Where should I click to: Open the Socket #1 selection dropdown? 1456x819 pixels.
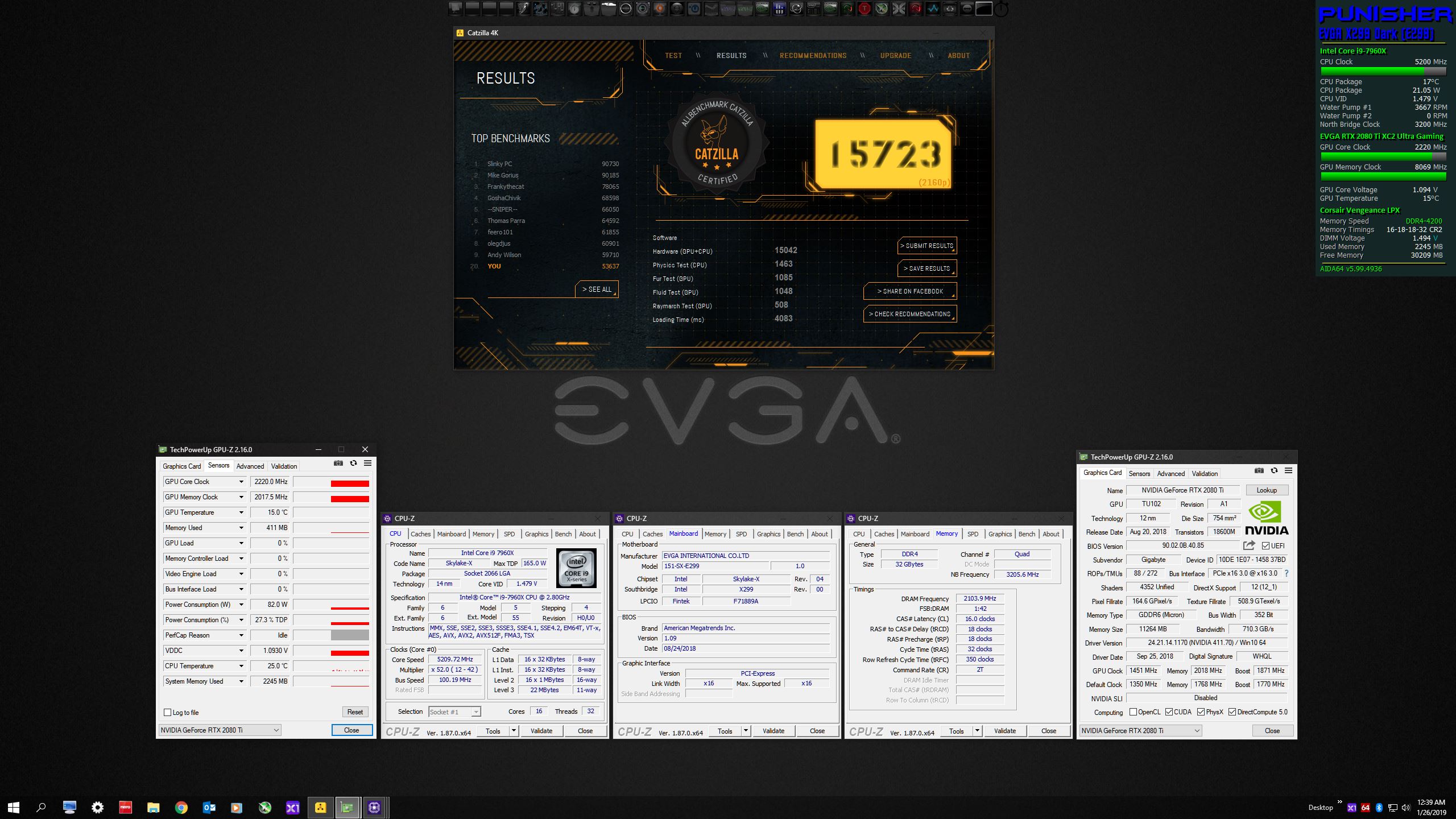454,712
